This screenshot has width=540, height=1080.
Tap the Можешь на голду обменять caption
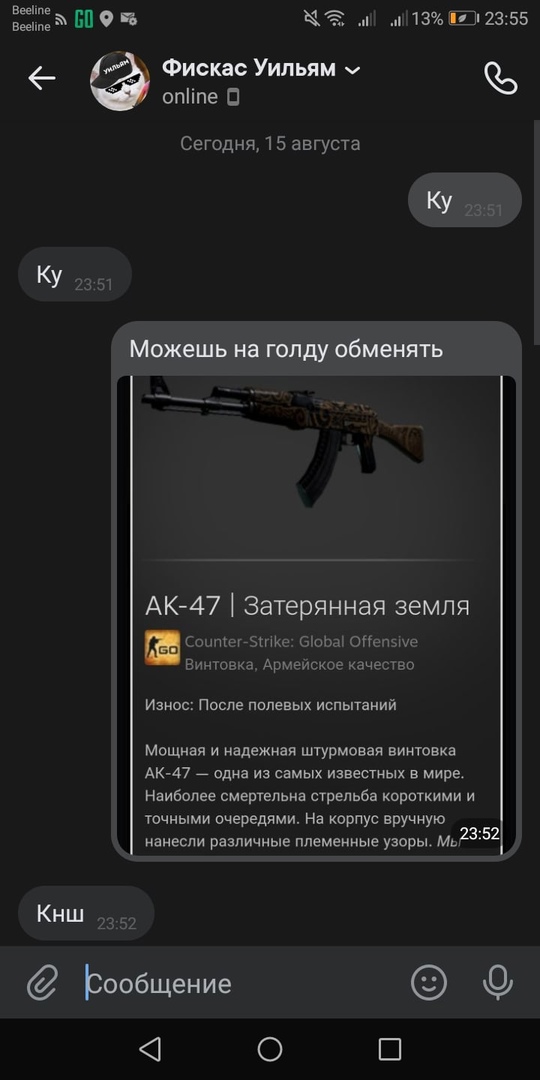point(286,349)
